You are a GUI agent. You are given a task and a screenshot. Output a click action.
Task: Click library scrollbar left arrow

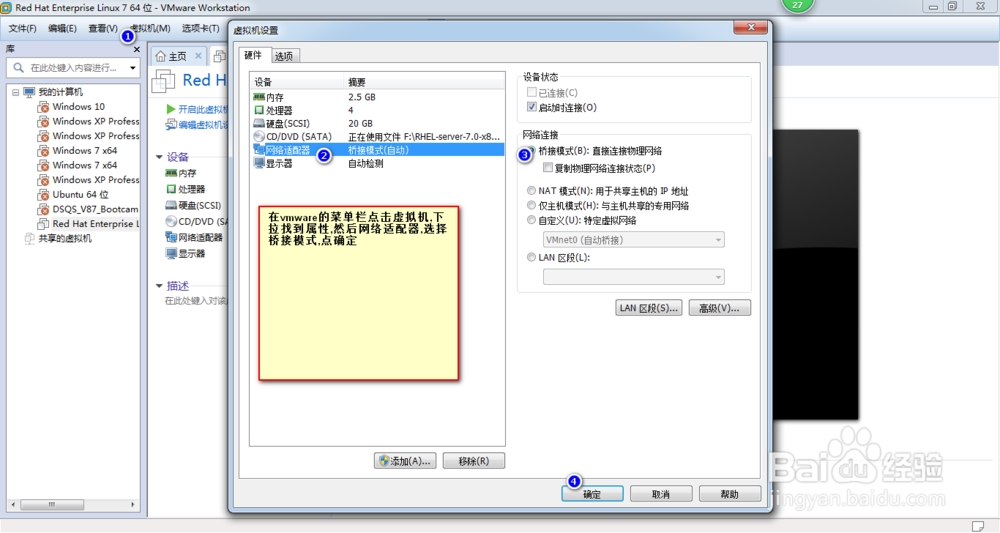(13, 504)
